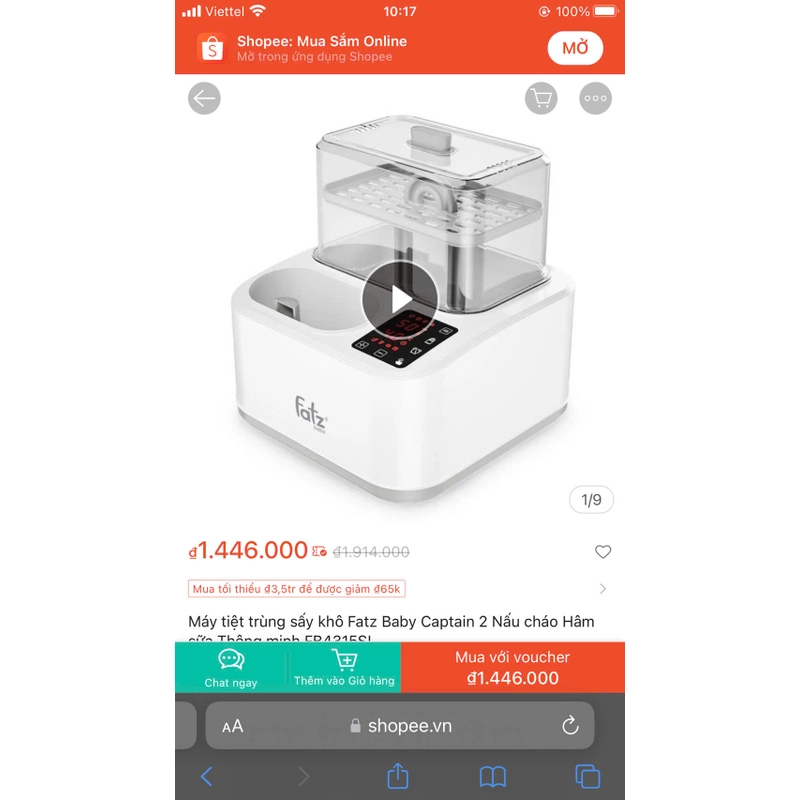Select the shopee.vn address bar
Viewport: 800px width, 800px height.
pos(400,726)
